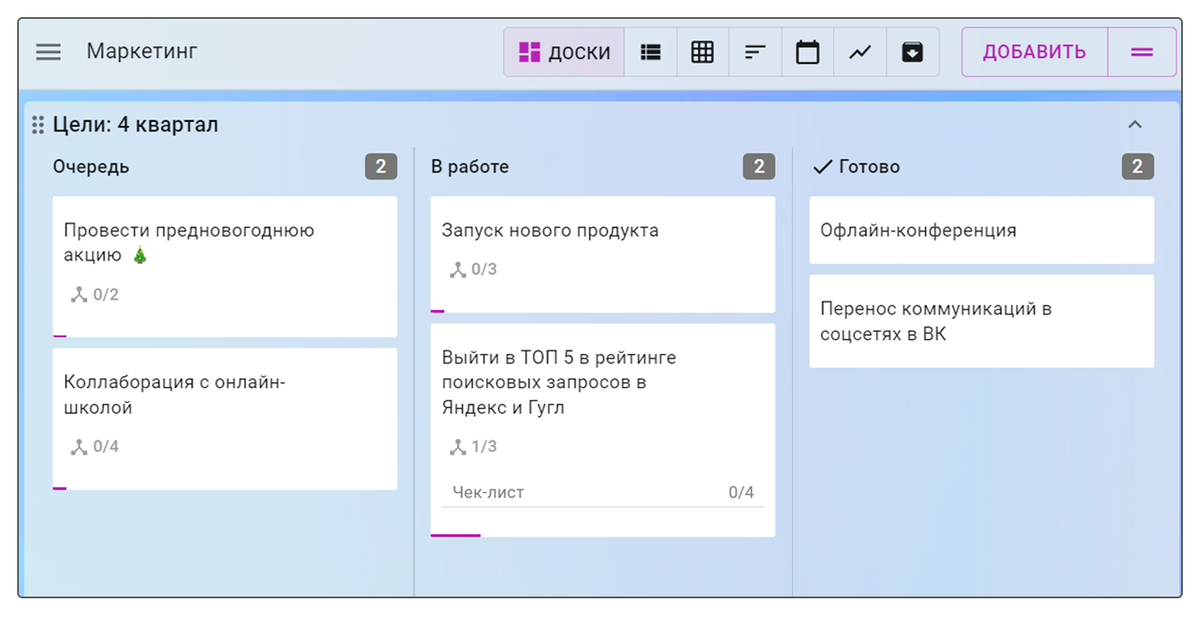Open the hamburger main menu
This screenshot has width=1200, height=618.
(x=48, y=52)
